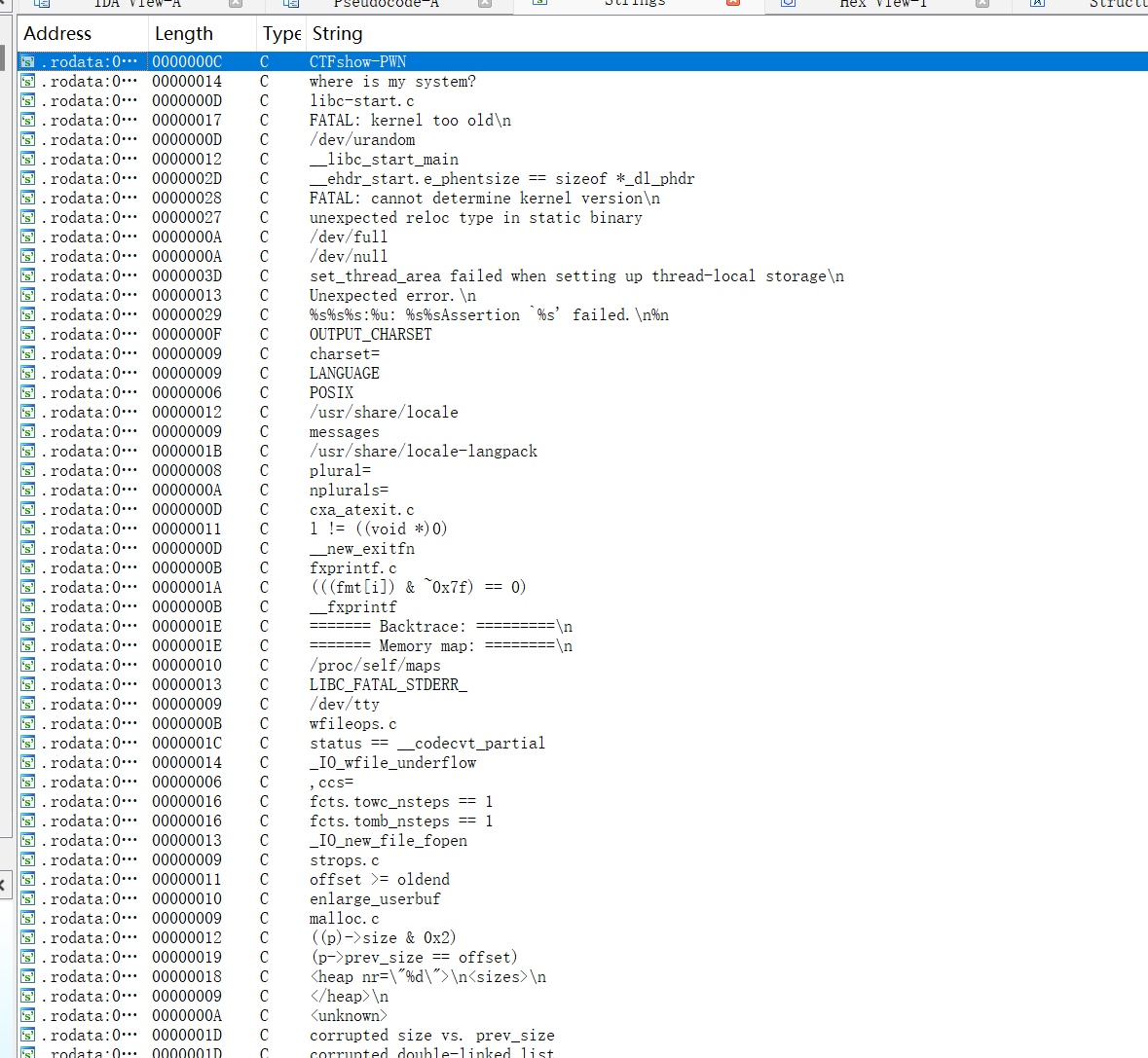This screenshot has width=1148, height=1058.
Task: Click the row icon for "corrupted size vs. prev_size"
Action: 28,1036
